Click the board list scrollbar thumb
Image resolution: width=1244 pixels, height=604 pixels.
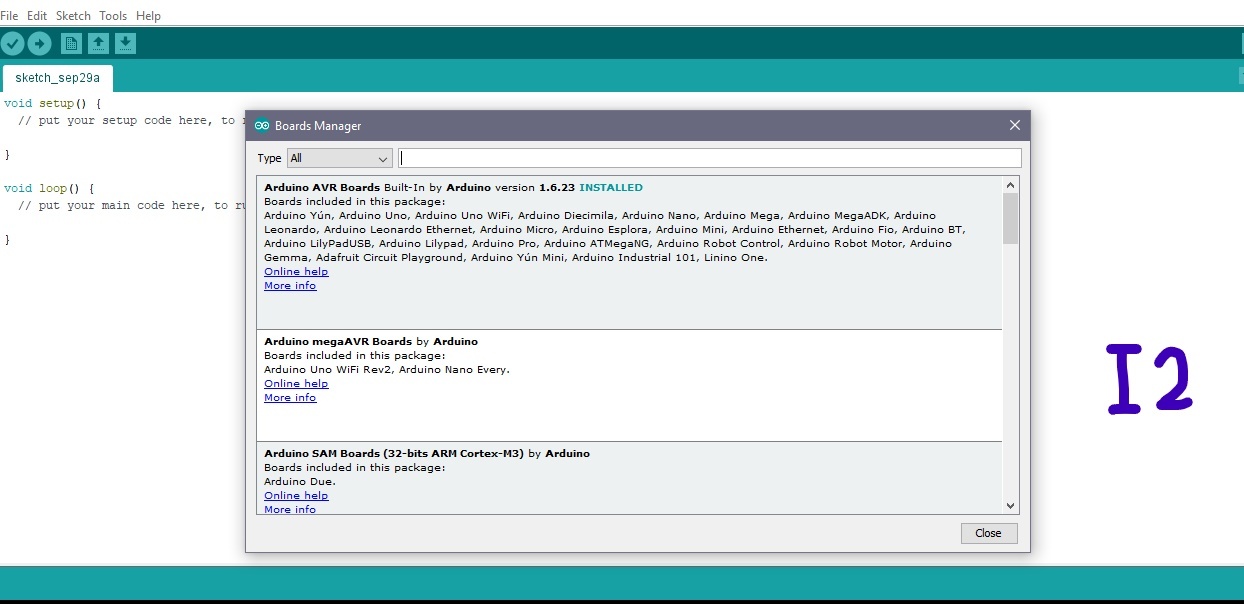coord(1010,218)
